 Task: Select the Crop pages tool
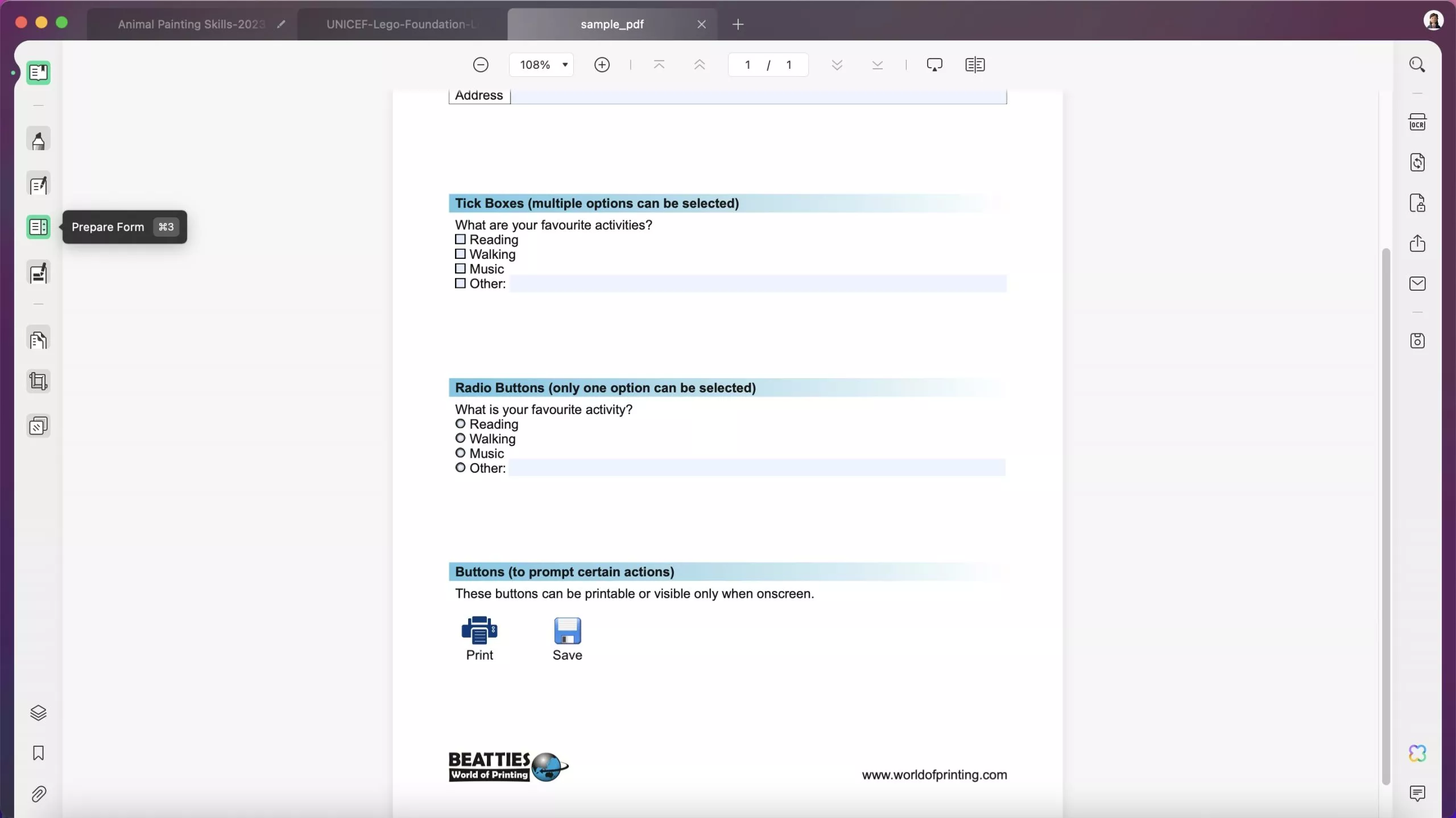38,381
